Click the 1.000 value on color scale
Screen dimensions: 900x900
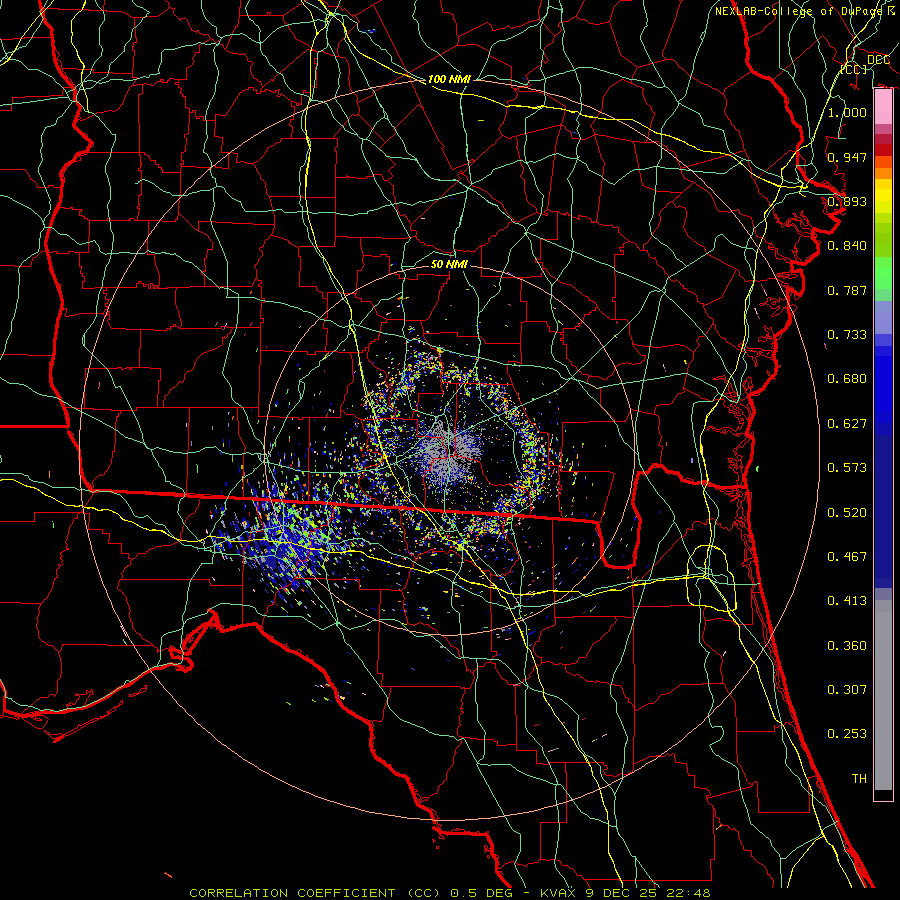847,112
